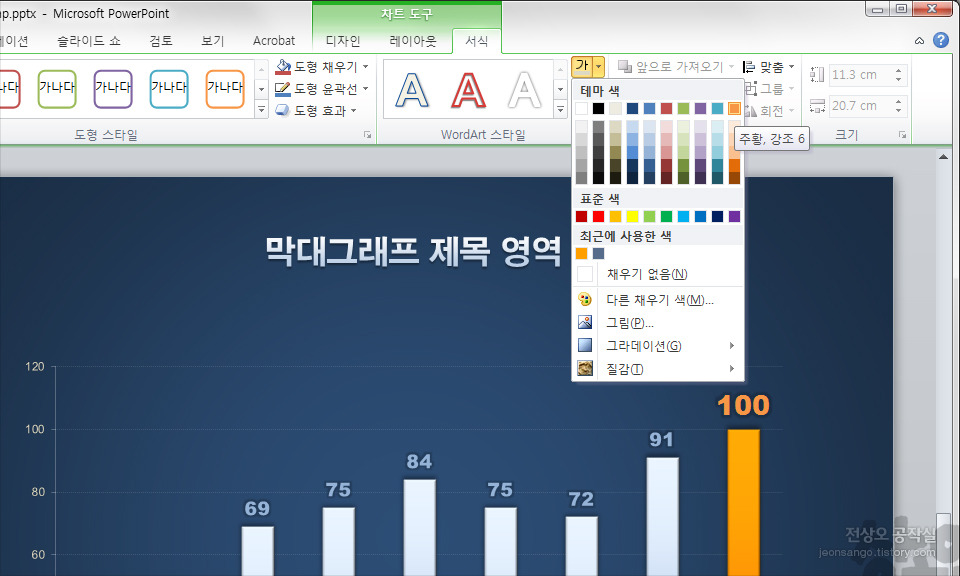Viewport: 960px width, 576px height.
Task: Open PowerPoint help question mark
Action: click(x=941, y=40)
